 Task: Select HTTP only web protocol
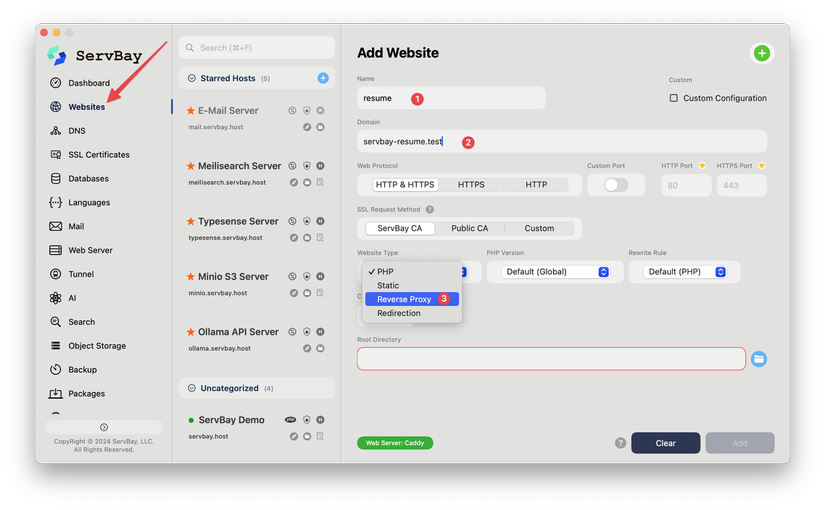pyautogui.click(x=536, y=184)
